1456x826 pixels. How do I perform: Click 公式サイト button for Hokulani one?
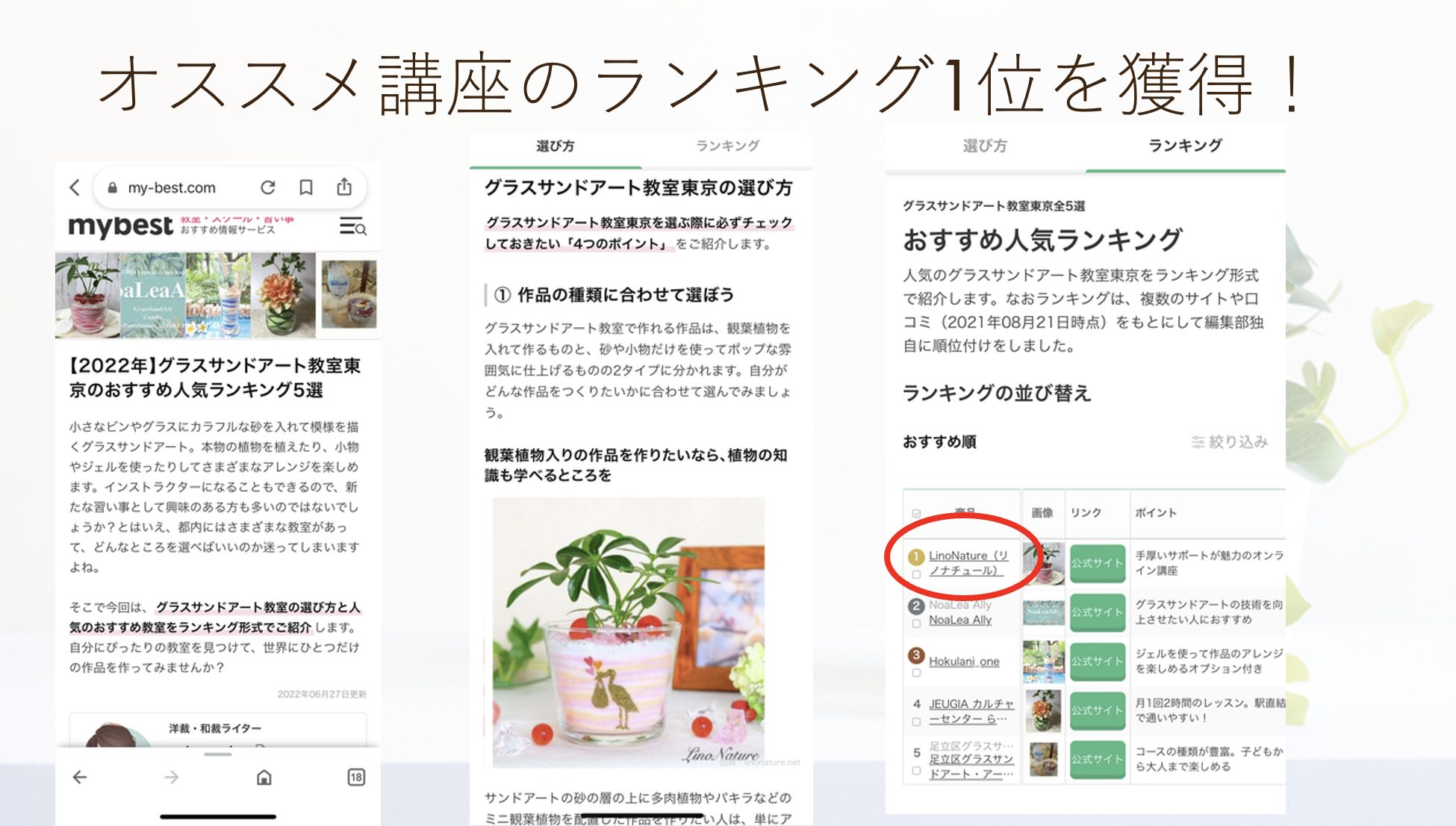(1098, 662)
